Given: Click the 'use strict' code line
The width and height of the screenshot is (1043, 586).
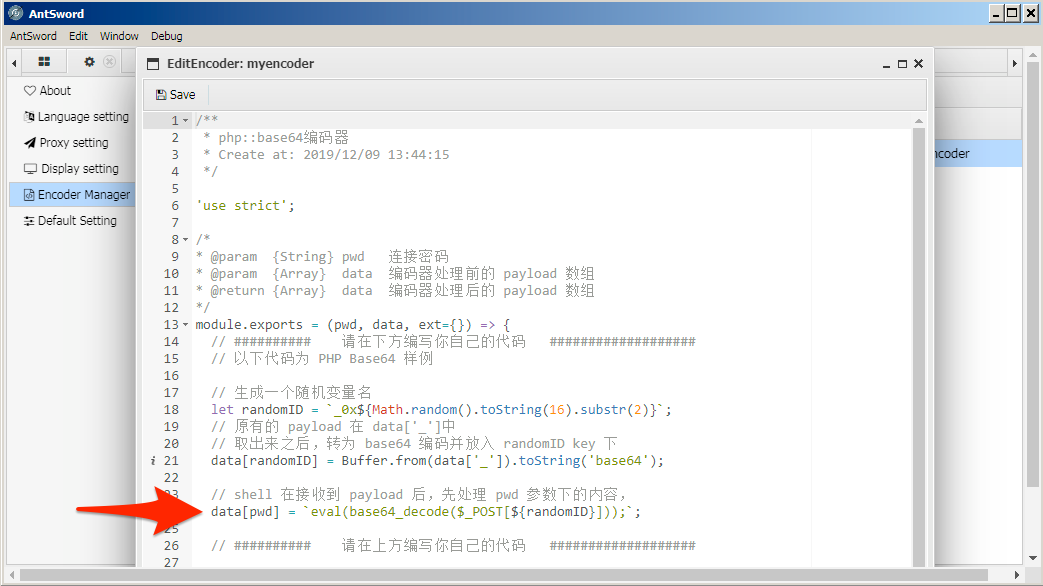Looking at the screenshot, I should (x=245, y=206).
